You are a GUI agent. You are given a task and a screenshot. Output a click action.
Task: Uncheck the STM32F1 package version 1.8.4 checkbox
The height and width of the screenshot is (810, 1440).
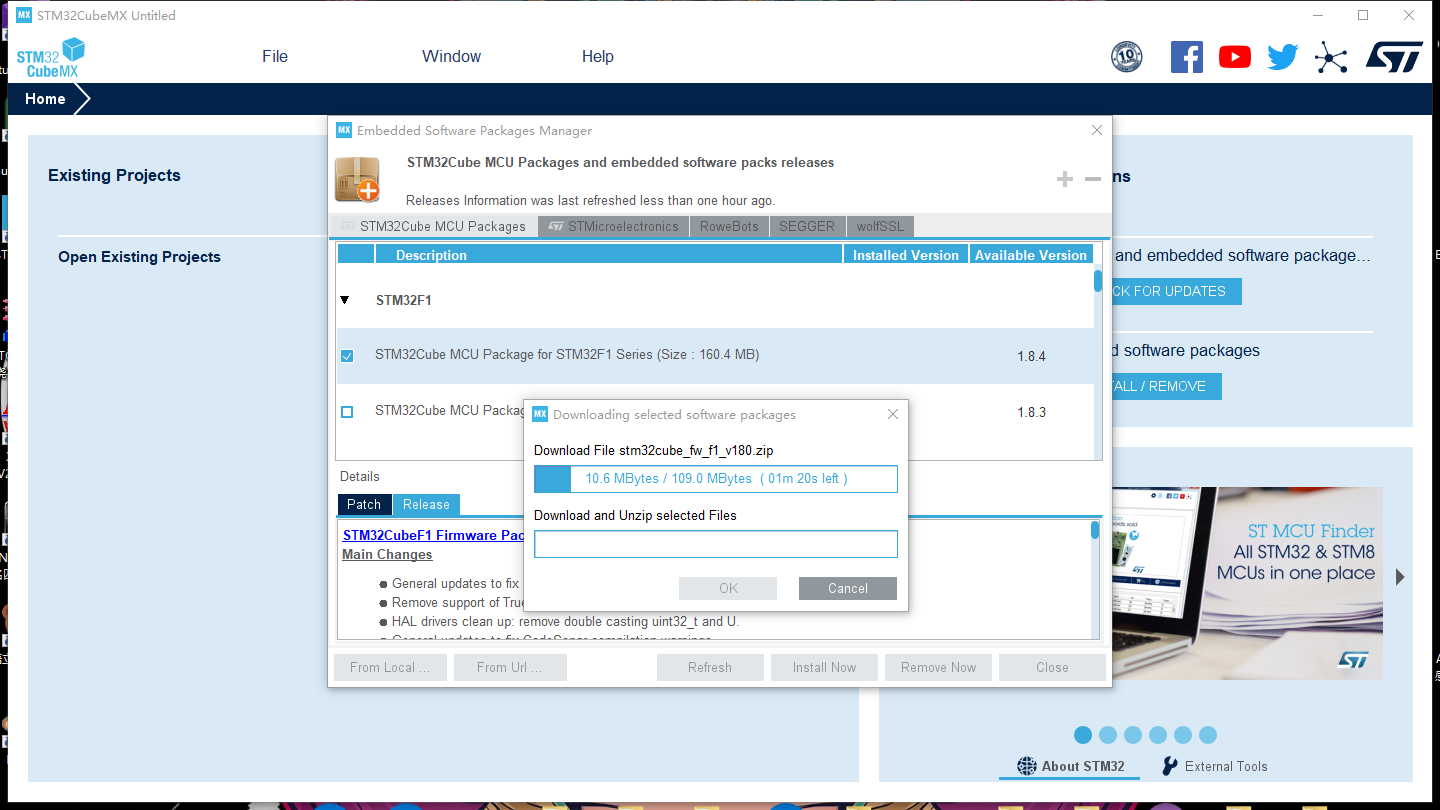click(347, 356)
